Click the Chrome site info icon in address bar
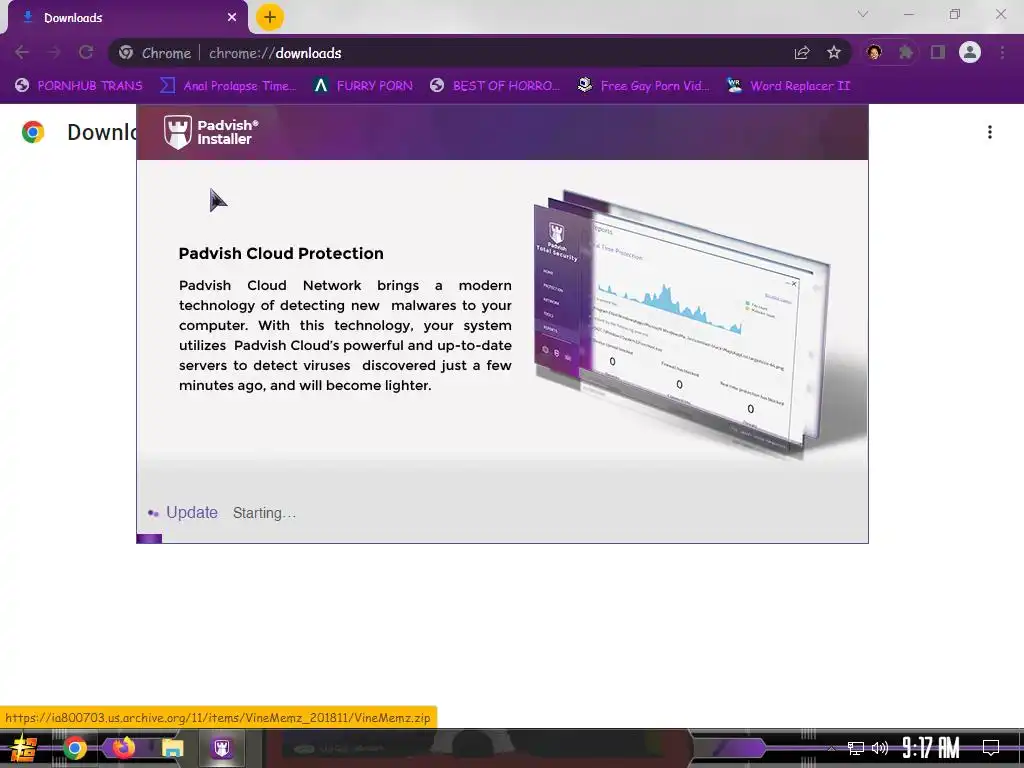 [126, 53]
